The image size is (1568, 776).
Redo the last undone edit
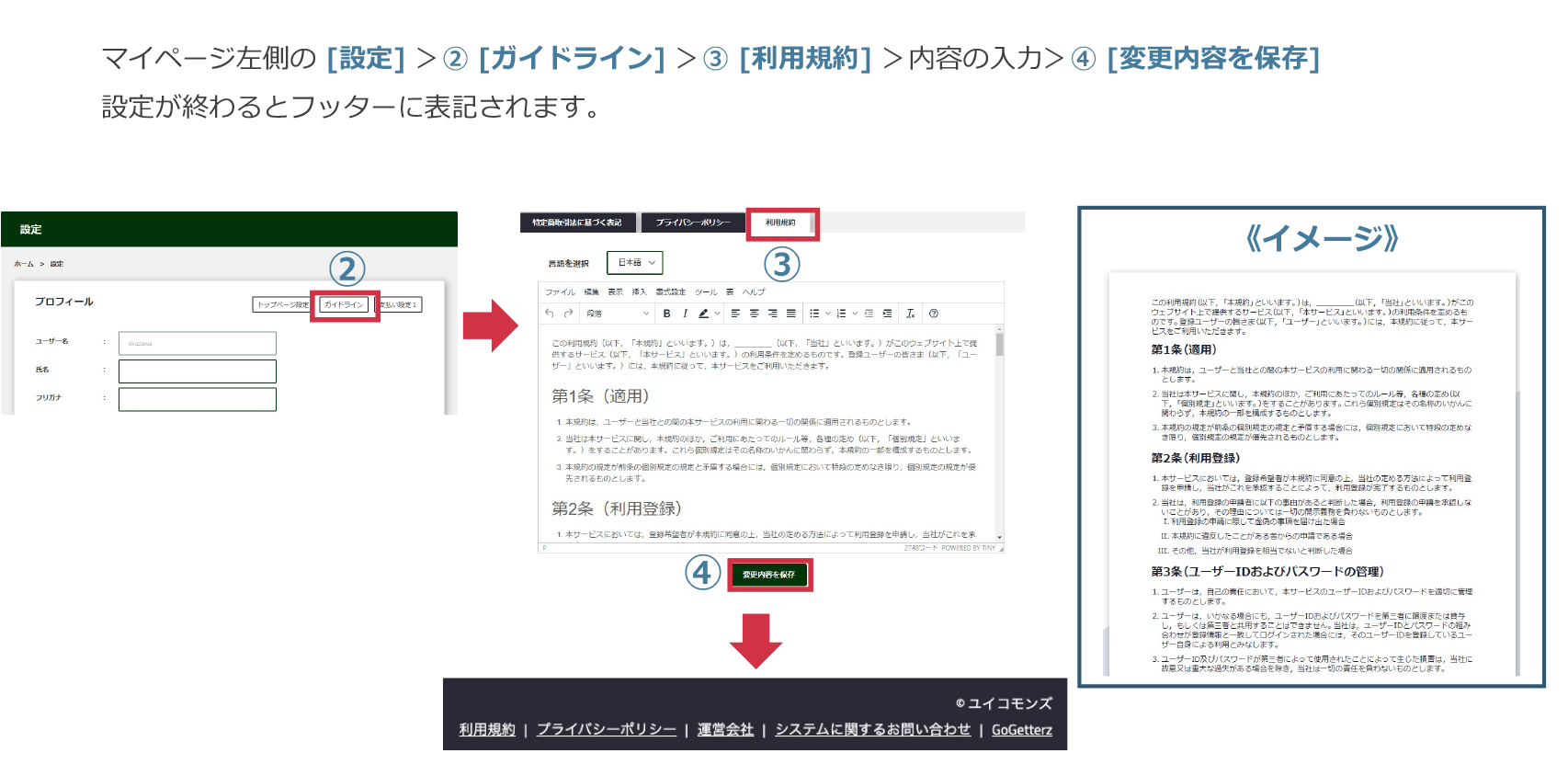[568, 314]
